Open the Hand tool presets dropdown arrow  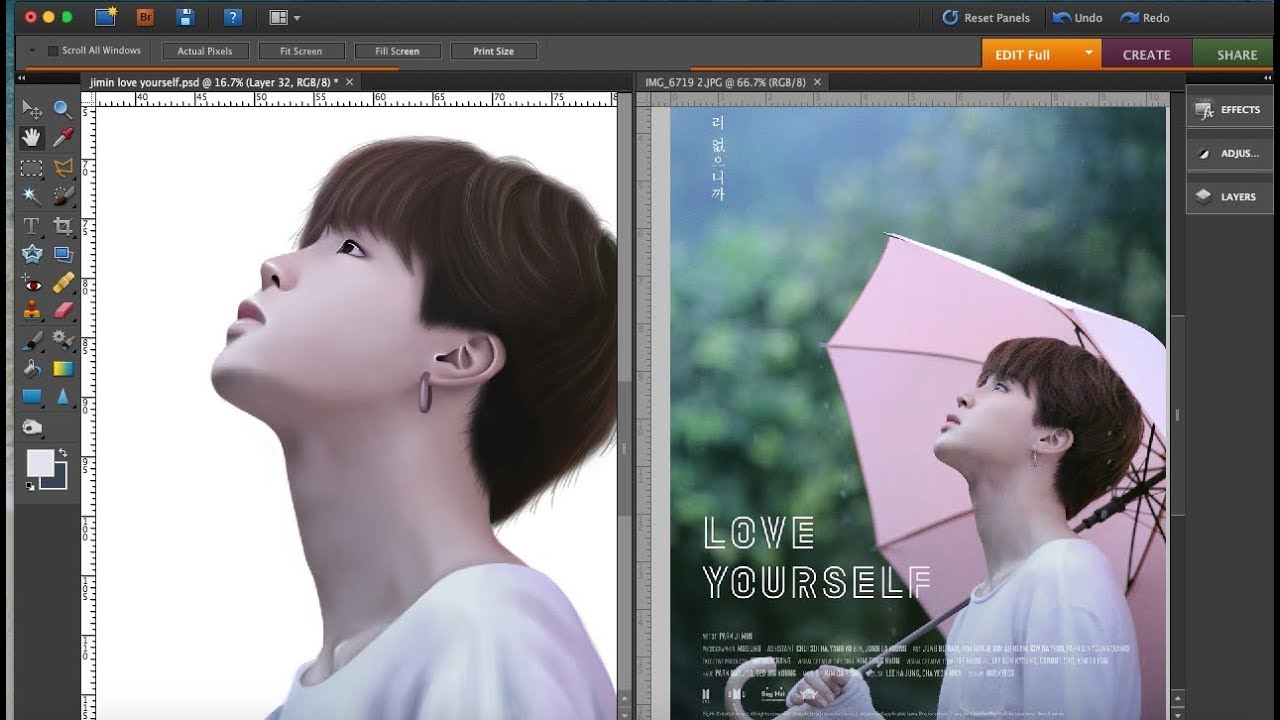32,50
